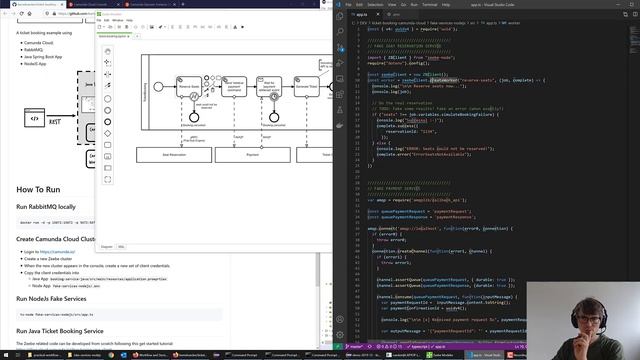640x360 pixels.
Task: Open VS Code Extensions view
Action: tap(340, 95)
